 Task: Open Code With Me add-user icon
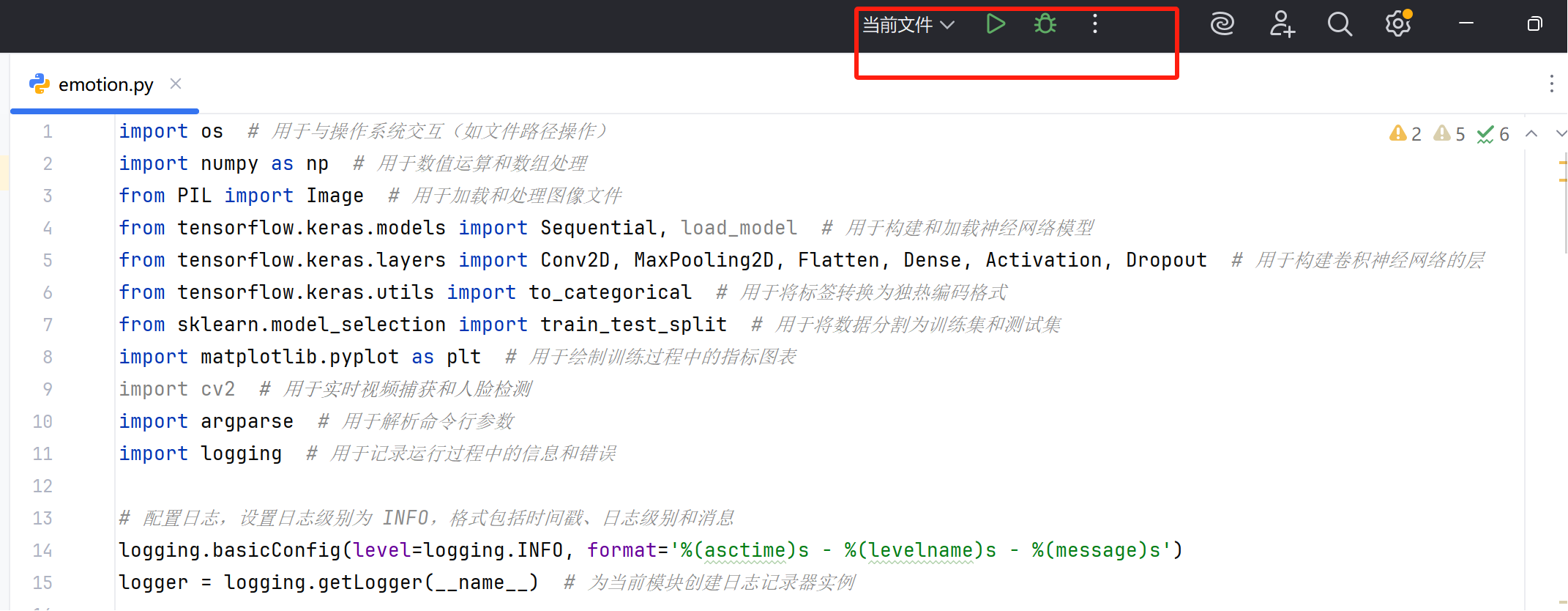point(1282,24)
